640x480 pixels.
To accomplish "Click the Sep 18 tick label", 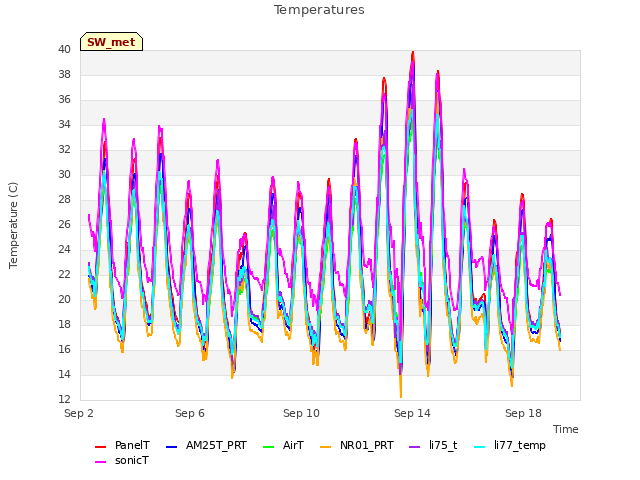I will pyautogui.click(x=523, y=413).
